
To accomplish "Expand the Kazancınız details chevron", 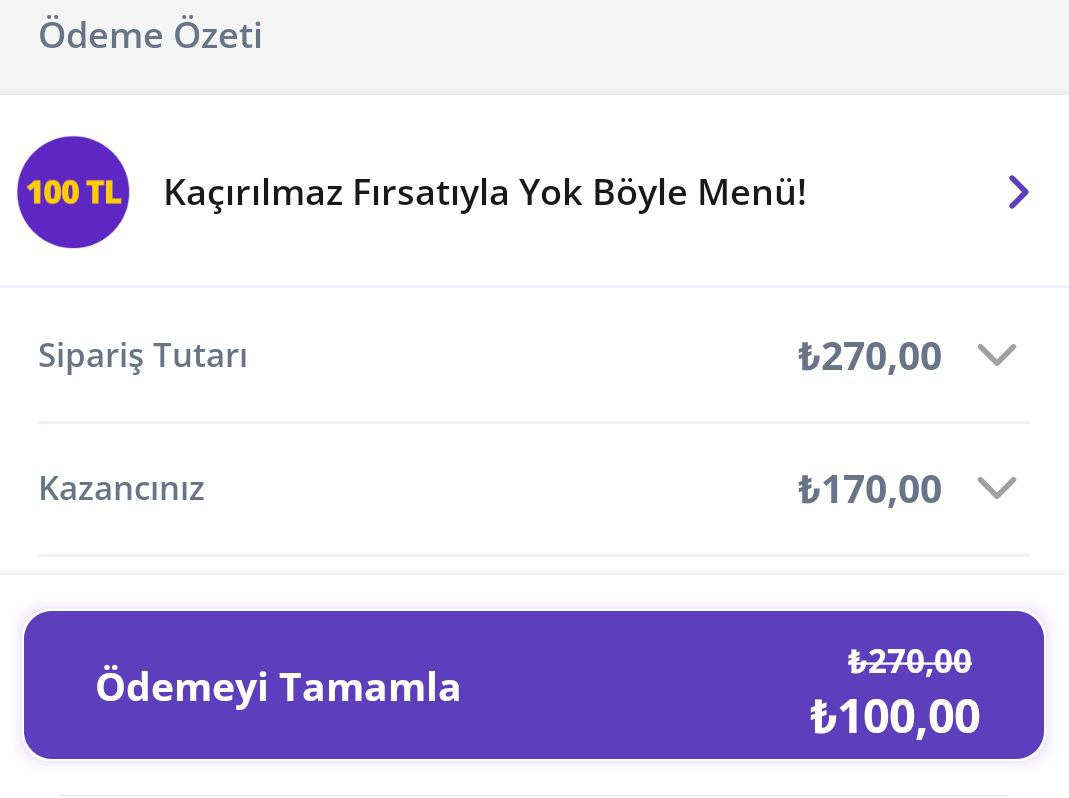I will tap(996, 488).
